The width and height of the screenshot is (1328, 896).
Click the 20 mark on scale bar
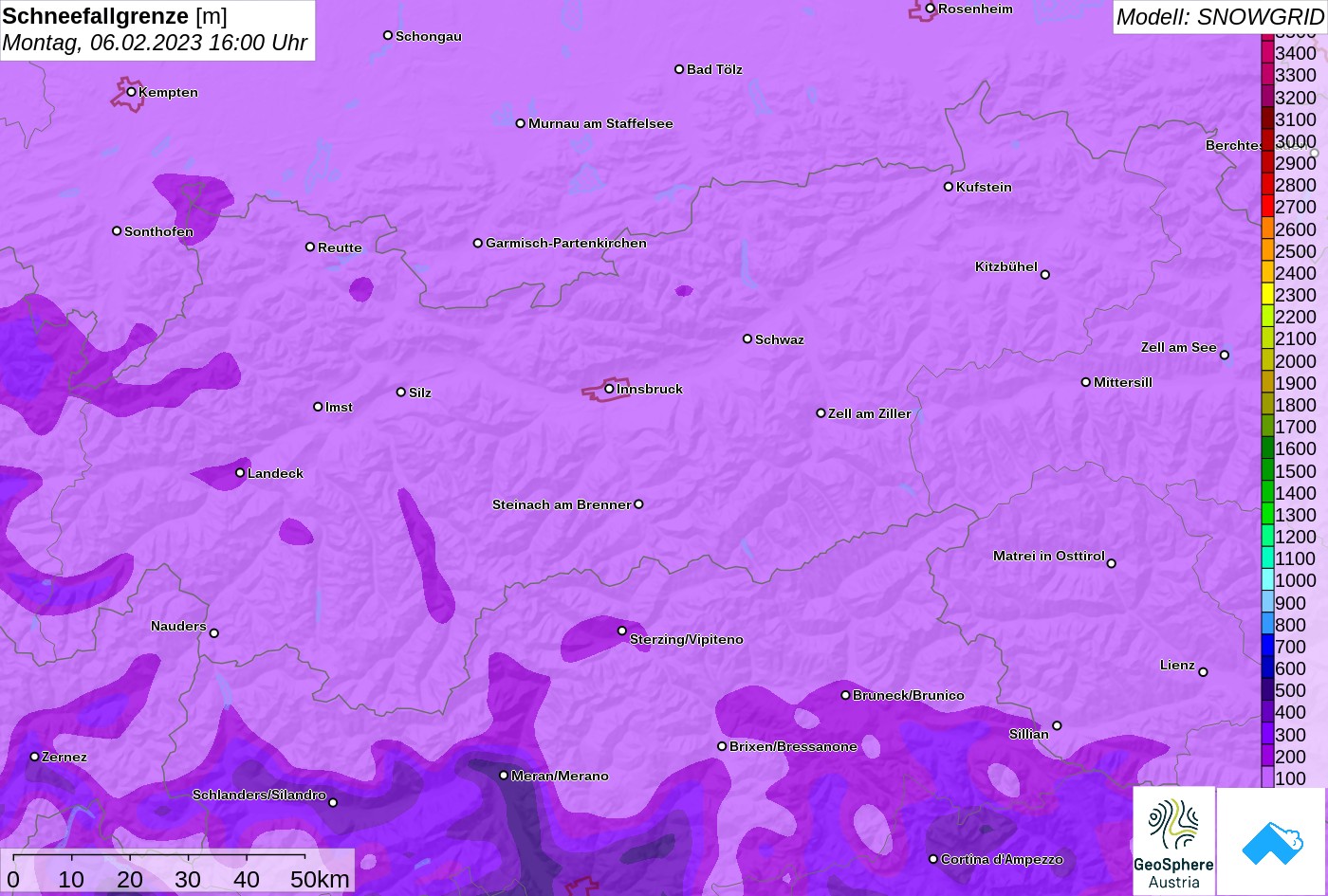(130, 879)
